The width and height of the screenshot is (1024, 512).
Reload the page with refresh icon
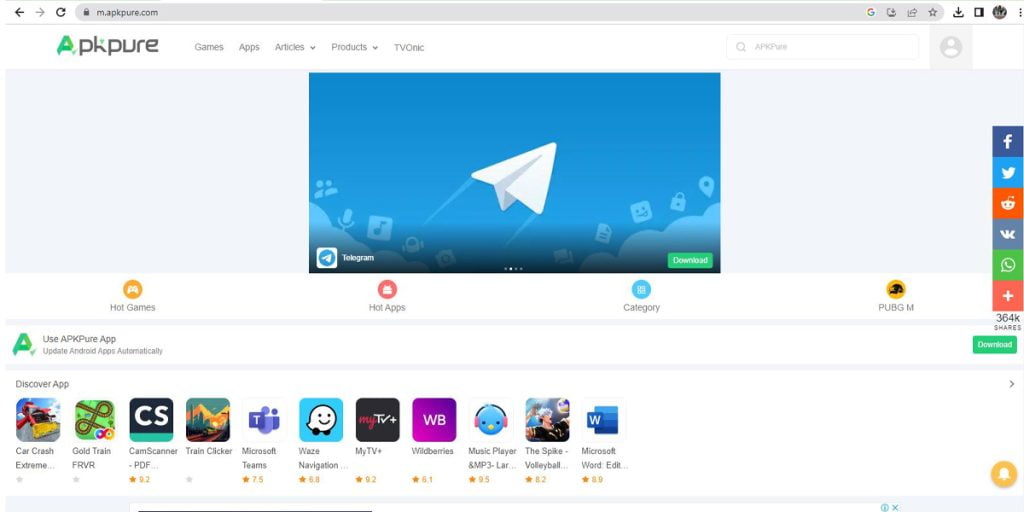[x=61, y=12]
